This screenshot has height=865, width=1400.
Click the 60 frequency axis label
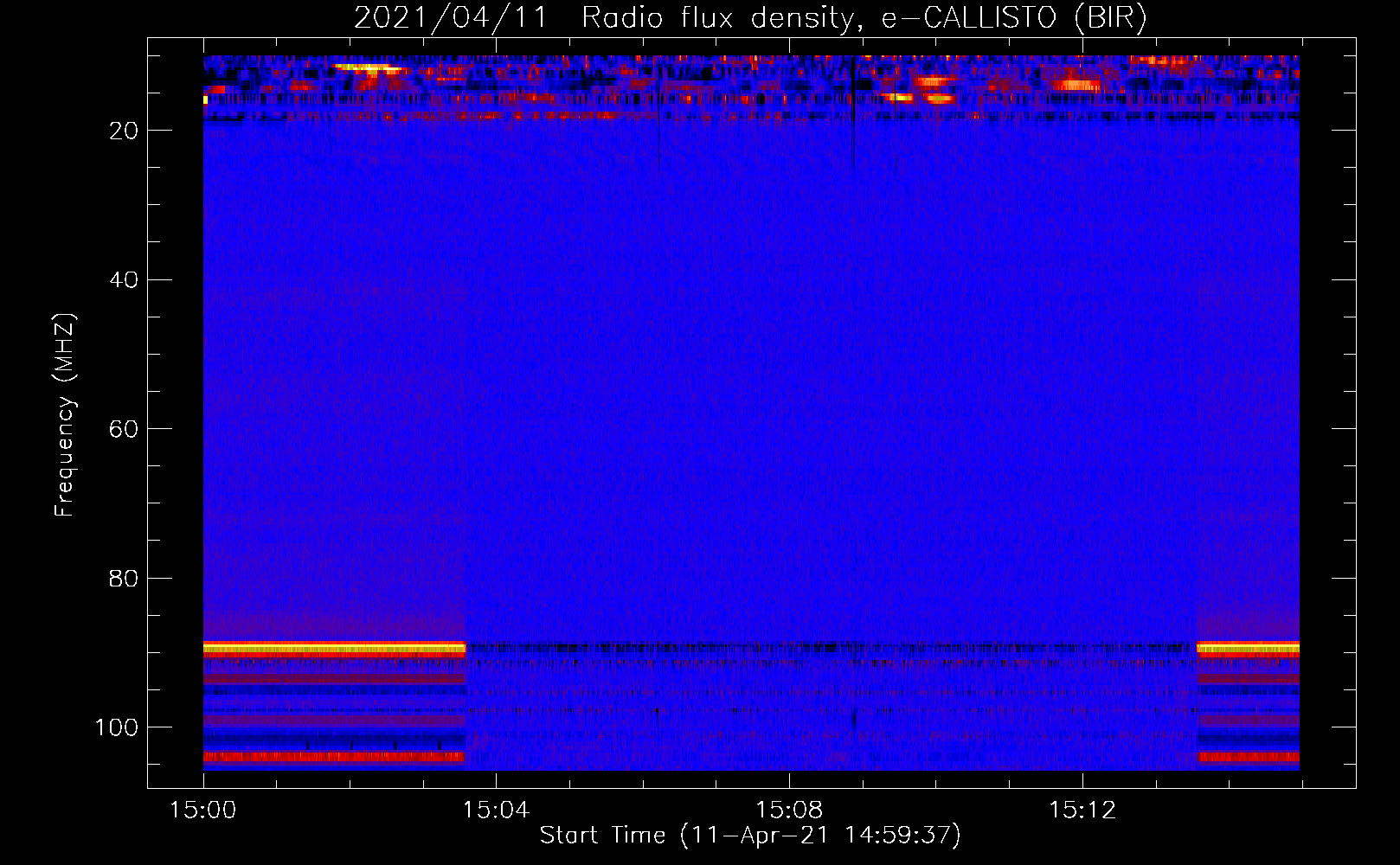click(x=125, y=429)
